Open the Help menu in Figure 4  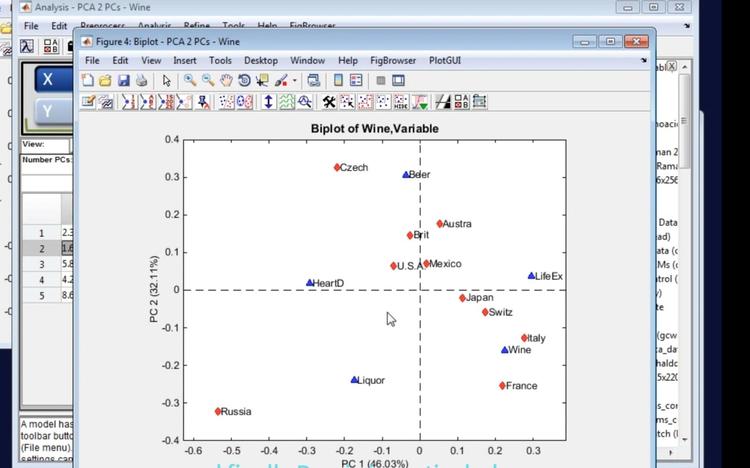click(x=348, y=60)
